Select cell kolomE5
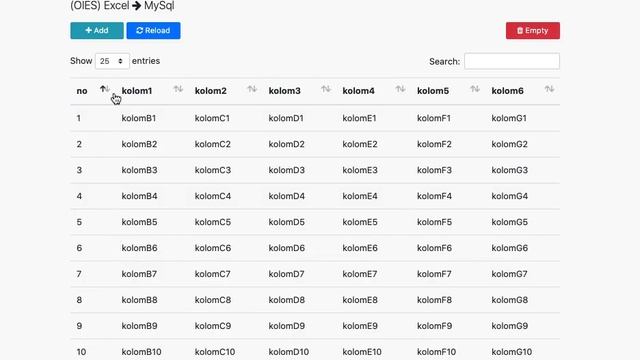This screenshot has height=360, width=640. point(360,222)
